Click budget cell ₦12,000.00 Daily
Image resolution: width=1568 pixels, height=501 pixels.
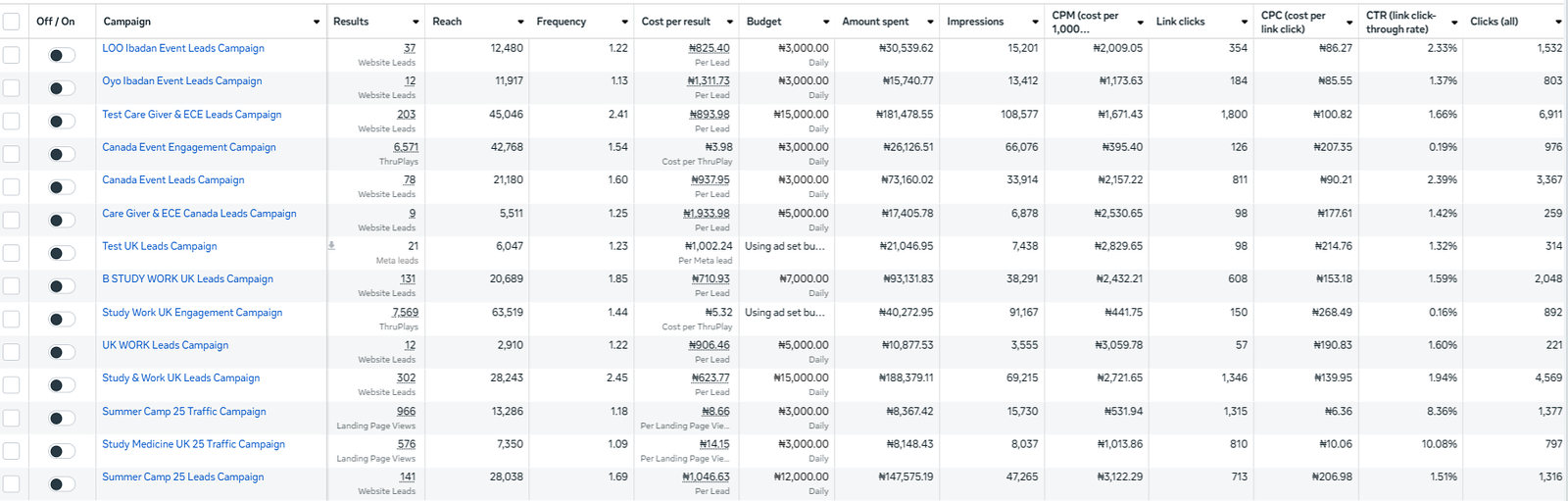[801, 477]
